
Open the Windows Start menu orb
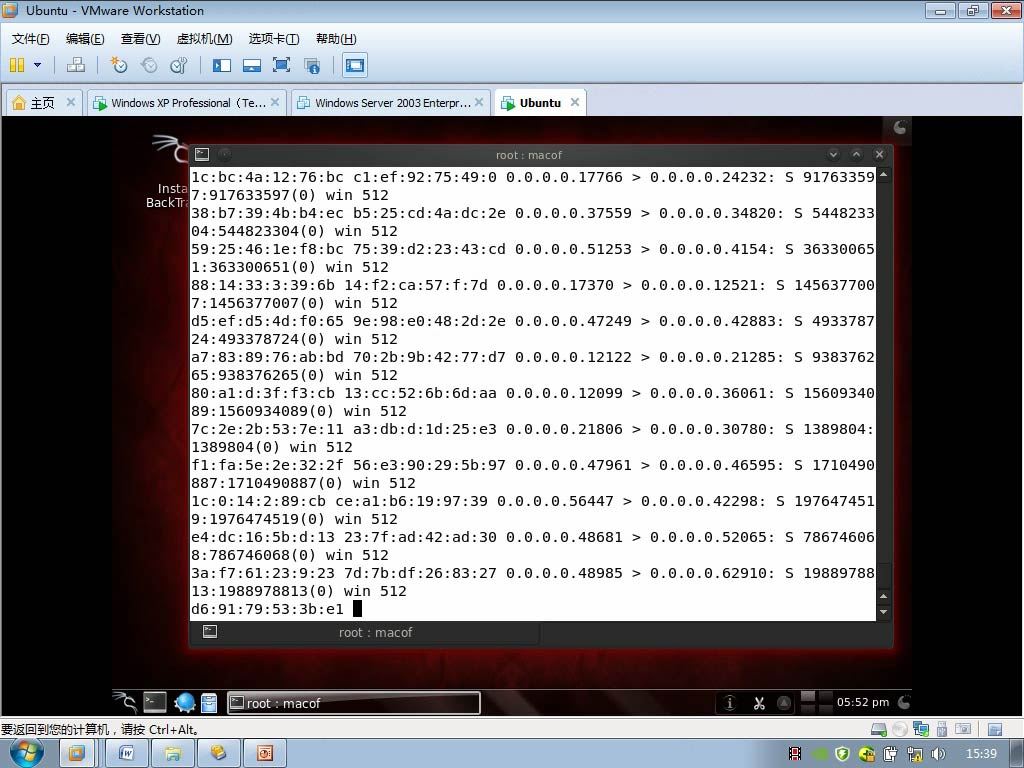(x=26, y=753)
